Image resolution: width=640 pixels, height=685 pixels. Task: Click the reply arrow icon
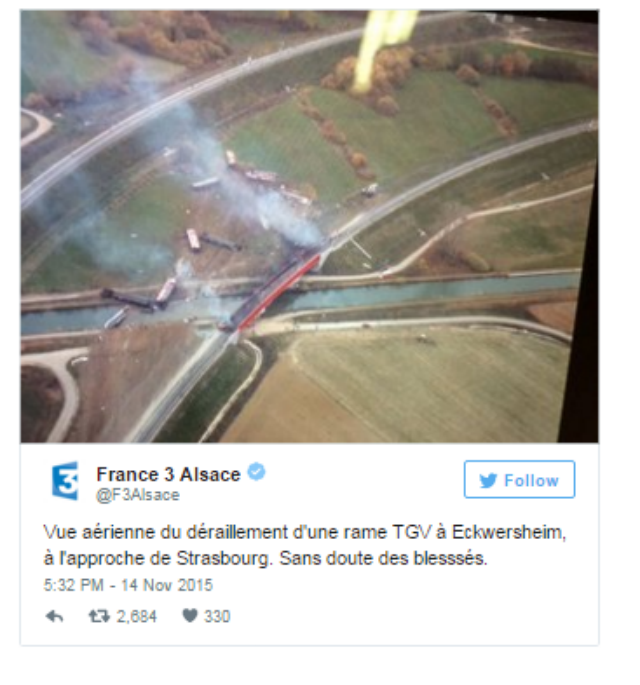(54, 616)
